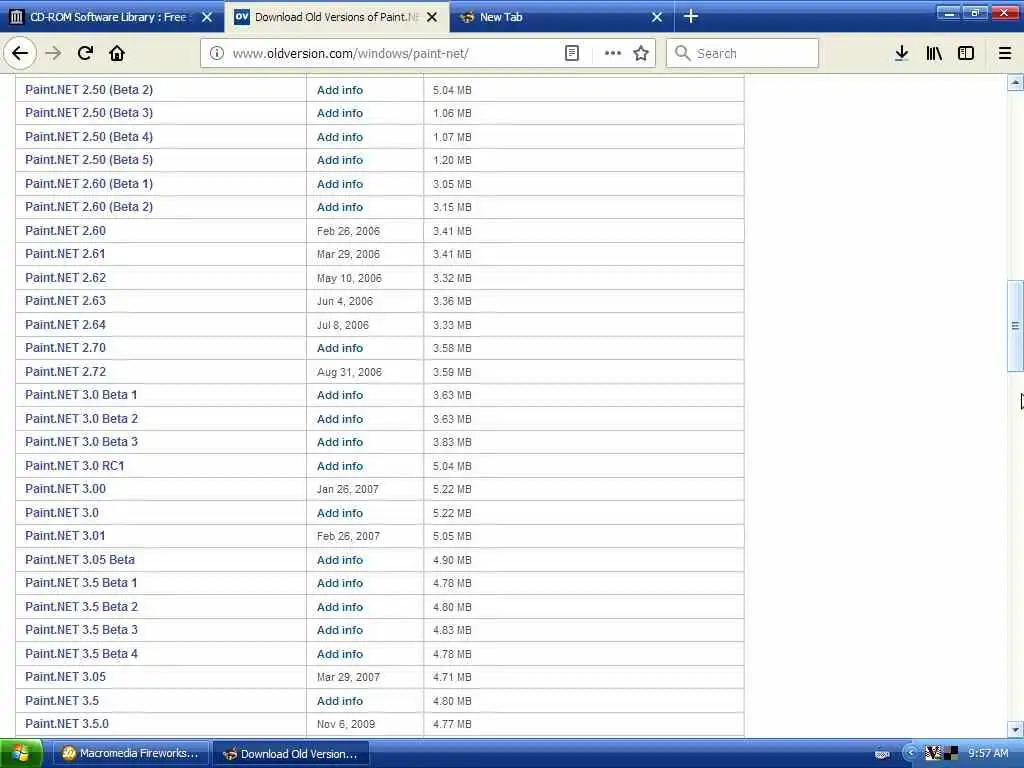Switch to the New Tab tab
1024x768 pixels.
click(562, 17)
